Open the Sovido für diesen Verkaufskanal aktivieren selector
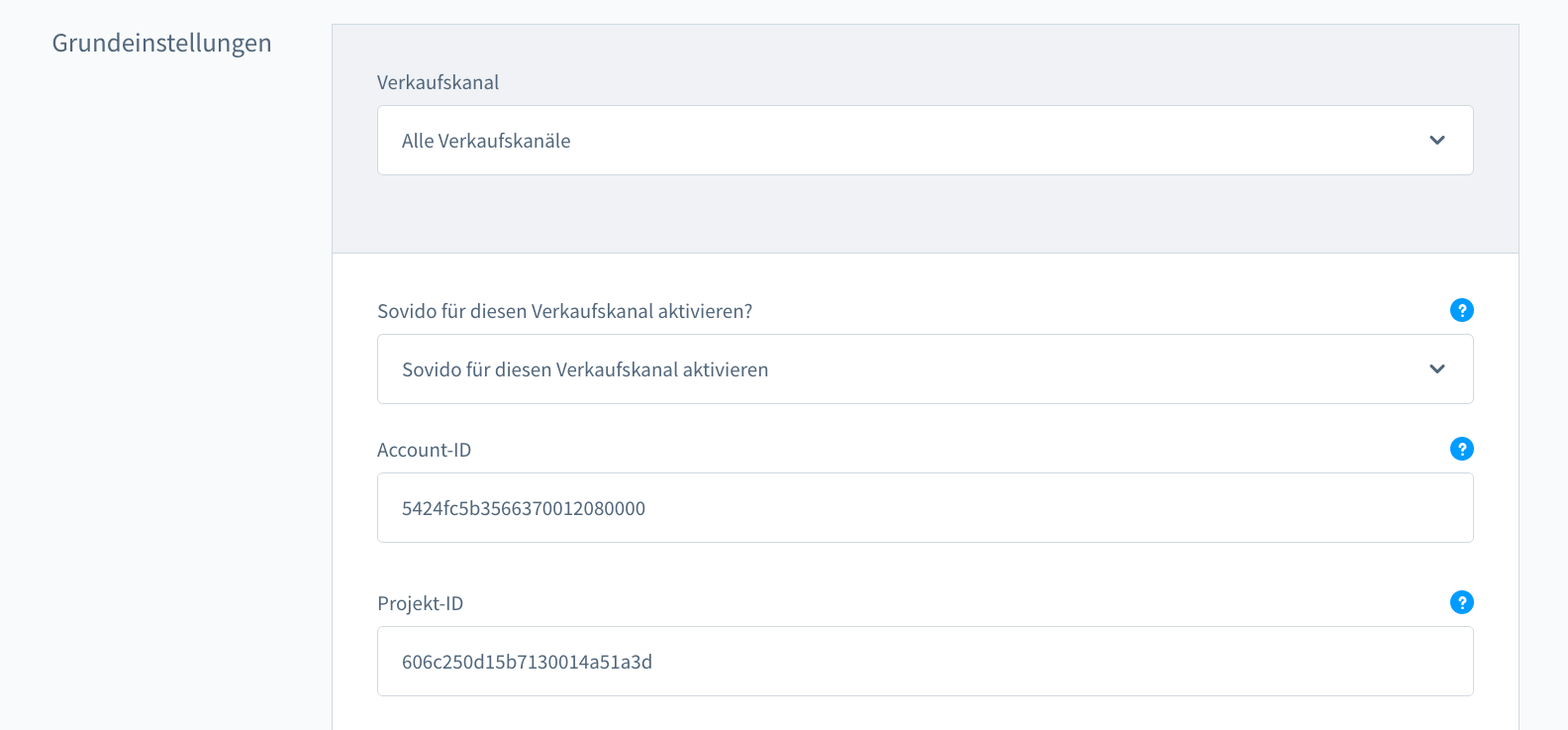 pos(925,369)
